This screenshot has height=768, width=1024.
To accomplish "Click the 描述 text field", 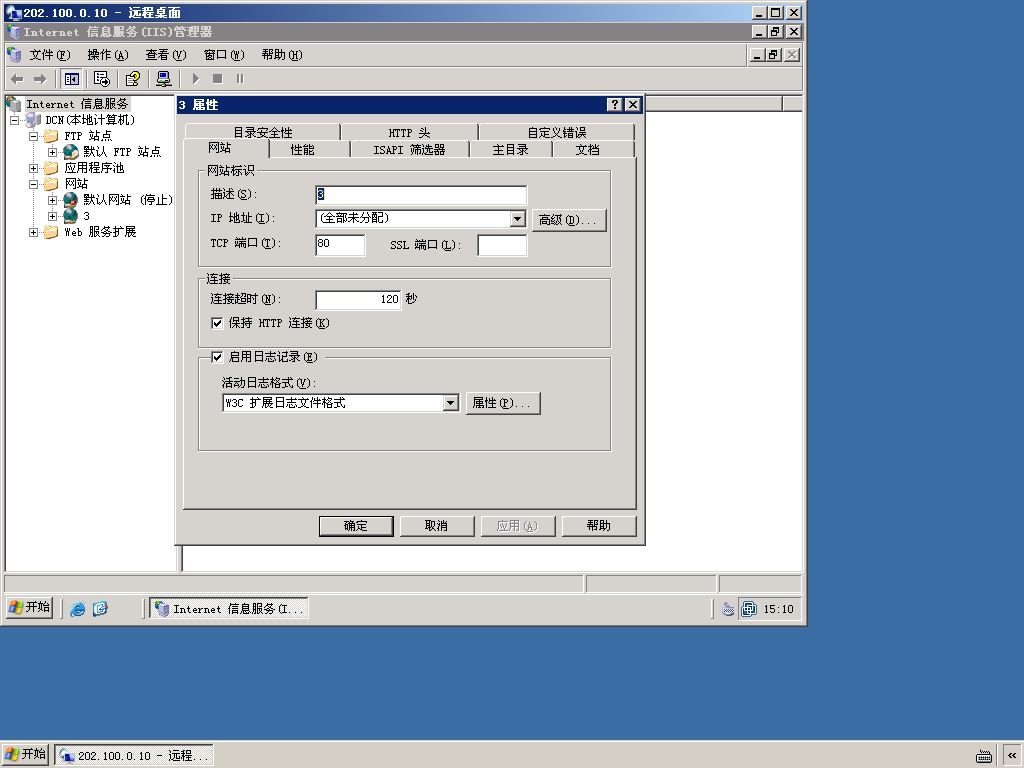I will 421,195.
